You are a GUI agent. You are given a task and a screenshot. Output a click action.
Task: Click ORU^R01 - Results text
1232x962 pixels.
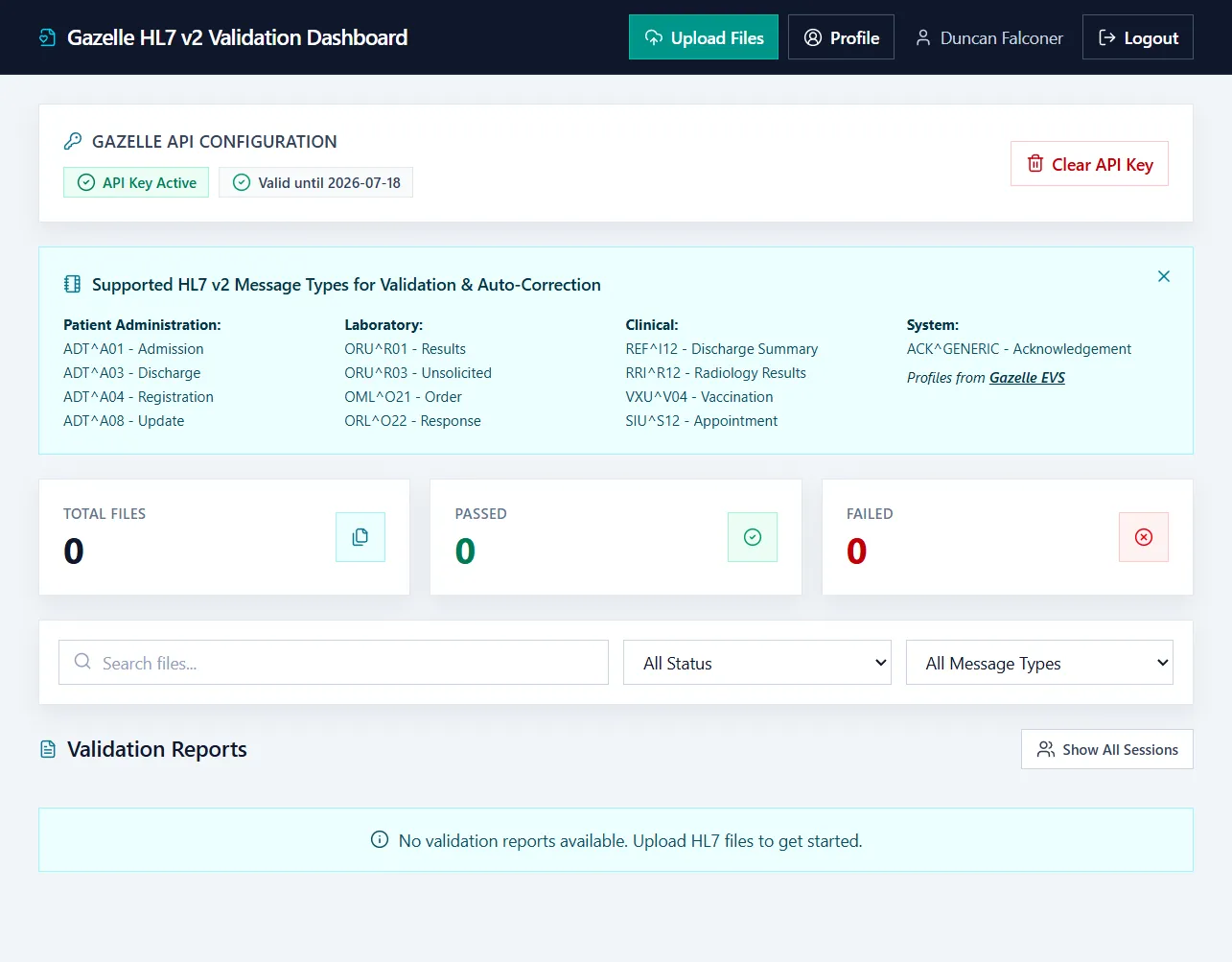point(406,349)
